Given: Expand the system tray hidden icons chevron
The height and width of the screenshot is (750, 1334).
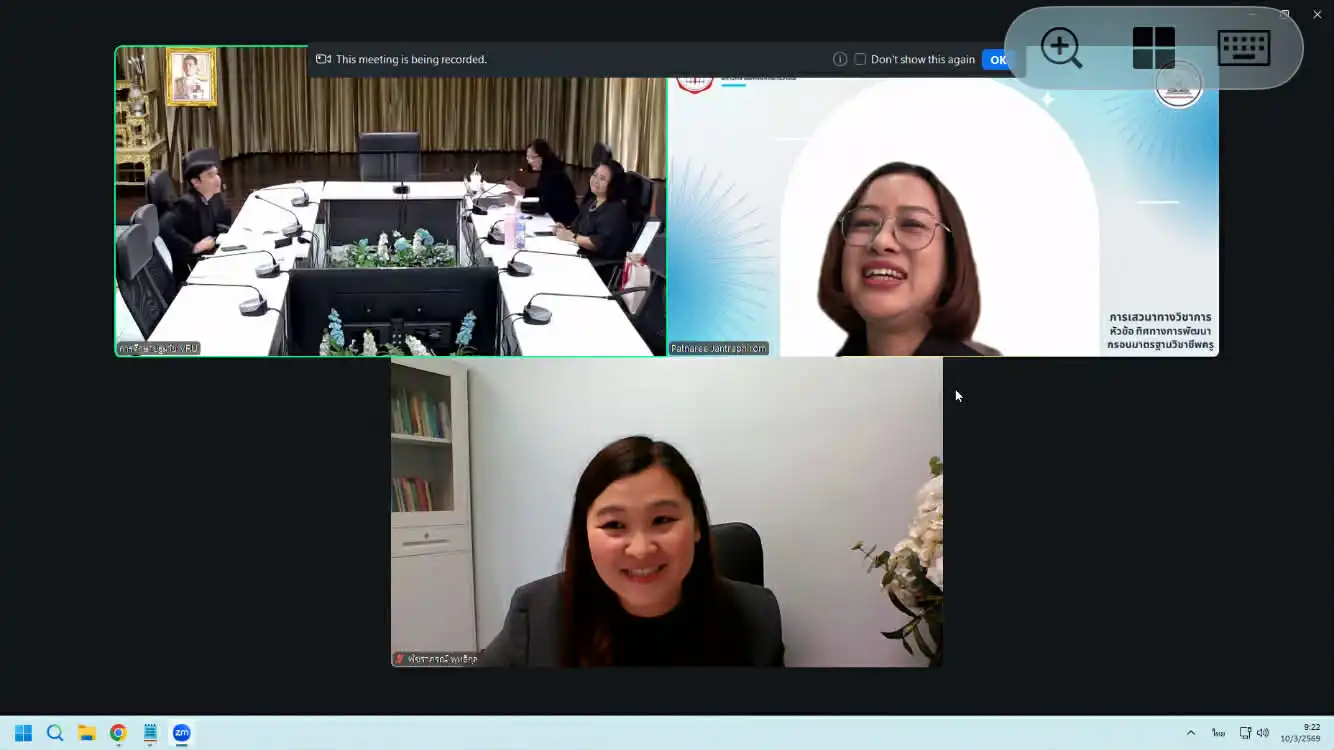Looking at the screenshot, I should [1190, 733].
